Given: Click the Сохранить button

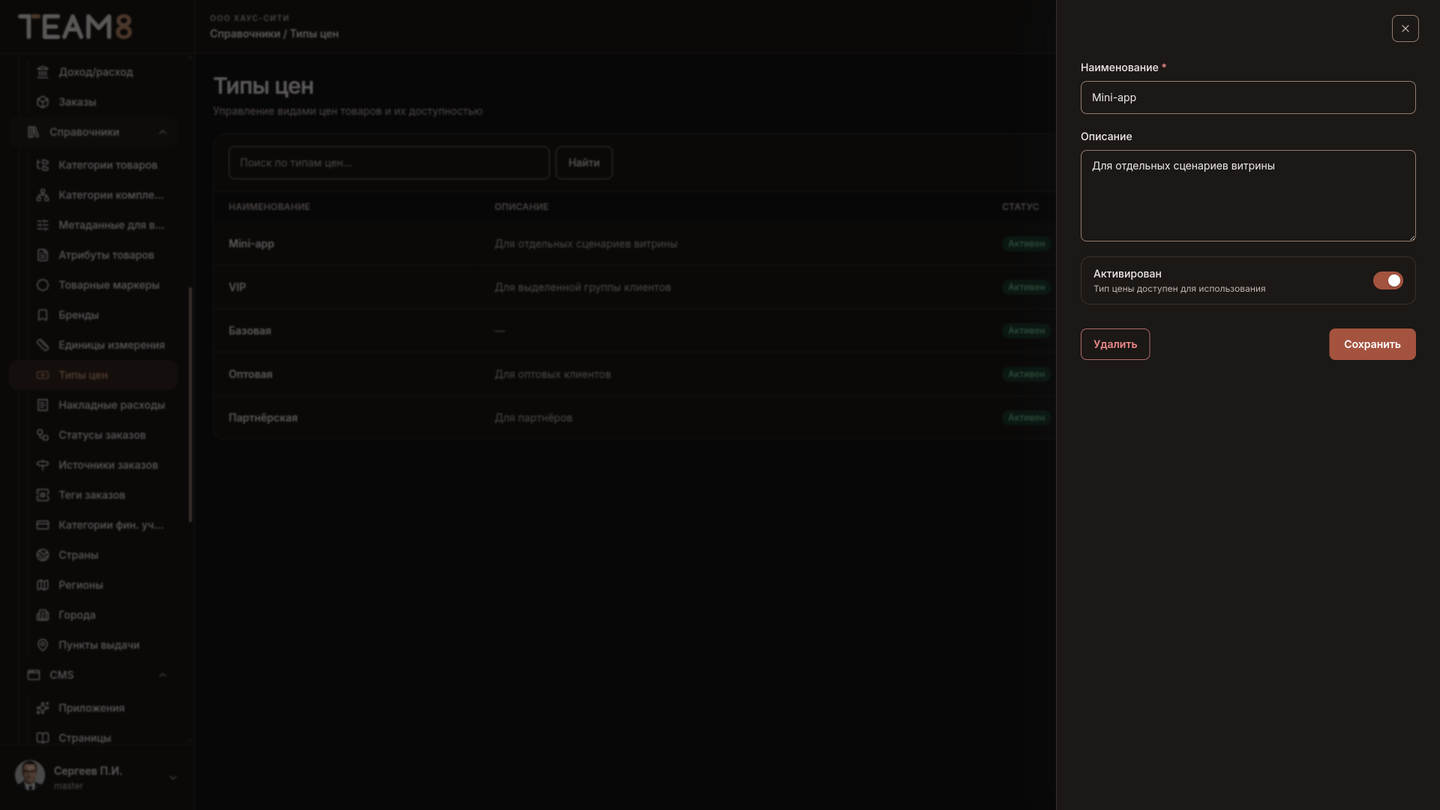Looking at the screenshot, I should point(1372,344).
